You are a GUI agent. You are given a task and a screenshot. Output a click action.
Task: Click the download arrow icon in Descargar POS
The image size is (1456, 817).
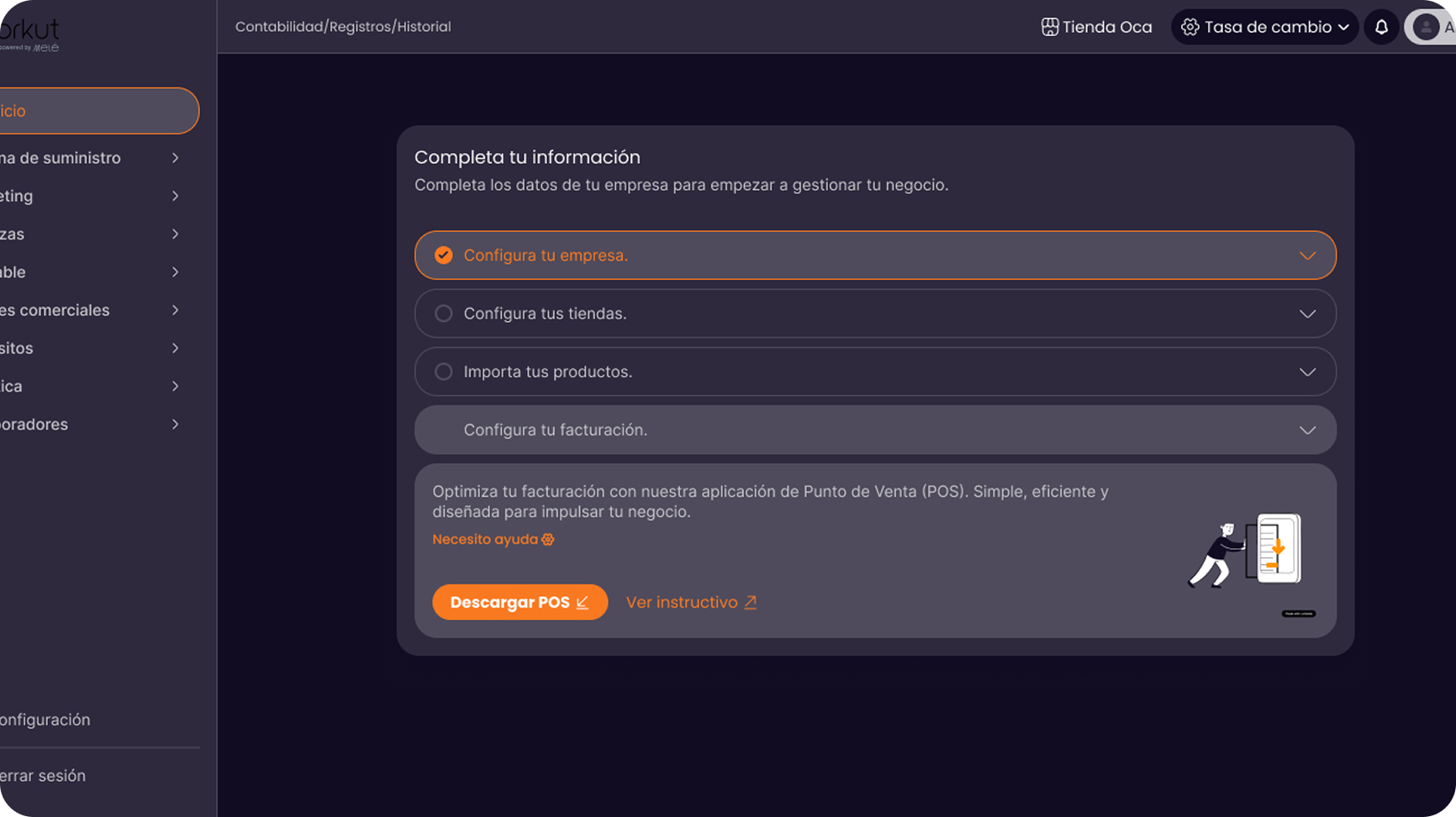pyautogui.click(x=583, y=602)
